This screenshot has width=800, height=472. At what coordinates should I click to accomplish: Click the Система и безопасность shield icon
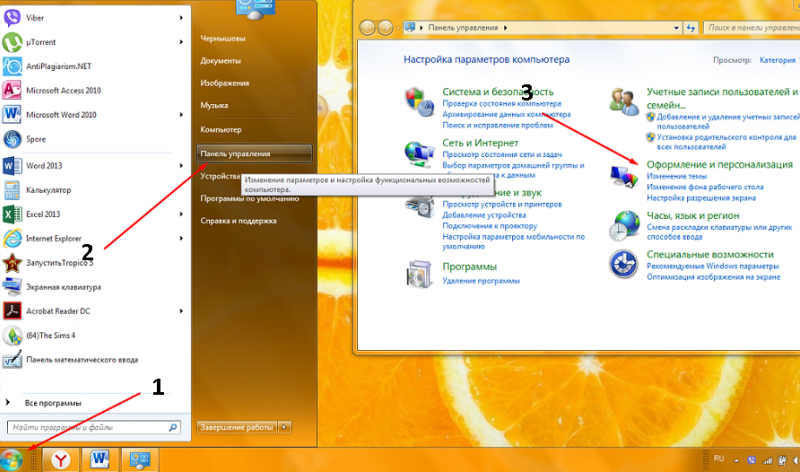coord(419,101)
